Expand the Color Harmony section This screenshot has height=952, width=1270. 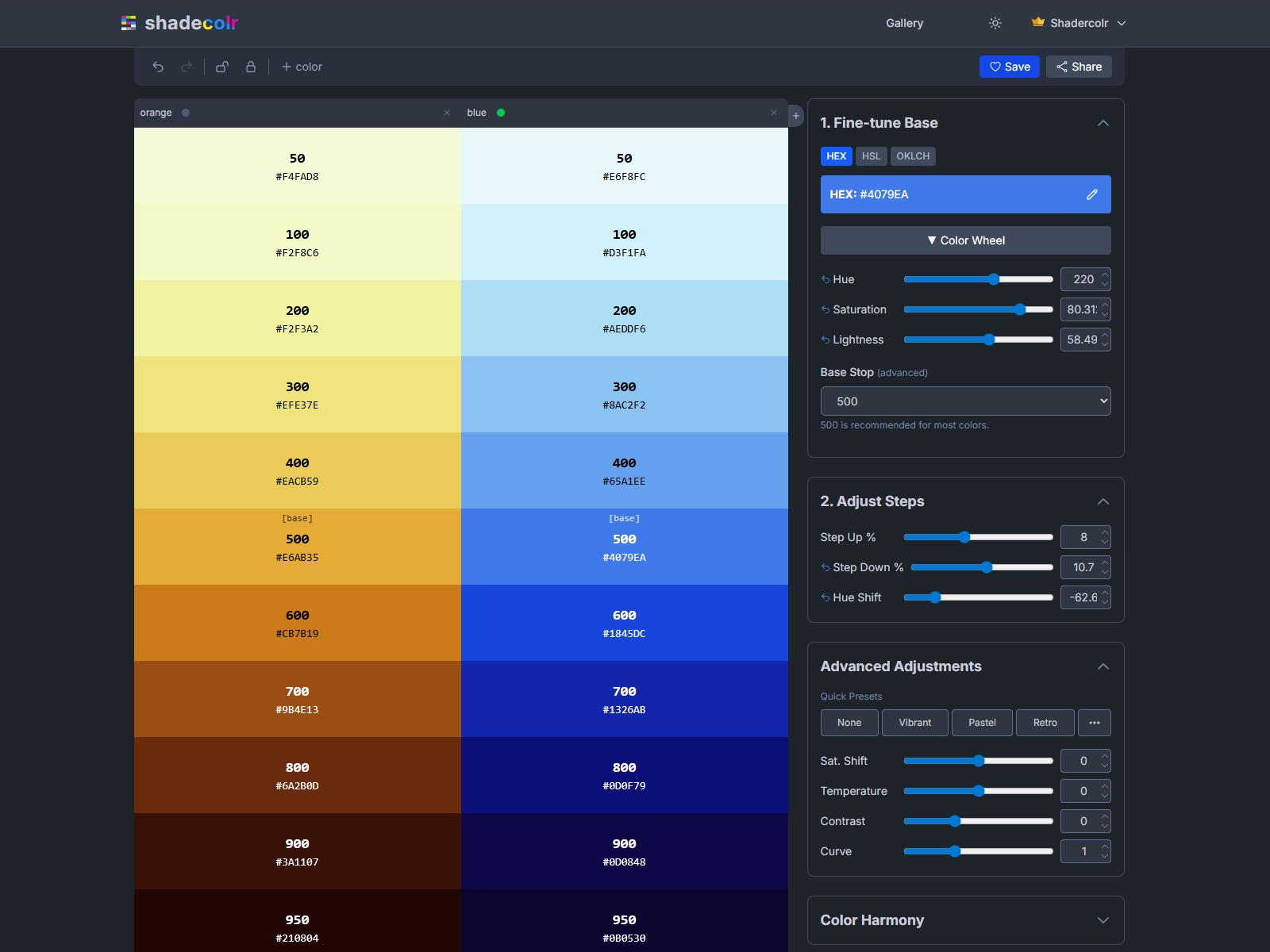pyautogui.click(x=1103, y=920)
